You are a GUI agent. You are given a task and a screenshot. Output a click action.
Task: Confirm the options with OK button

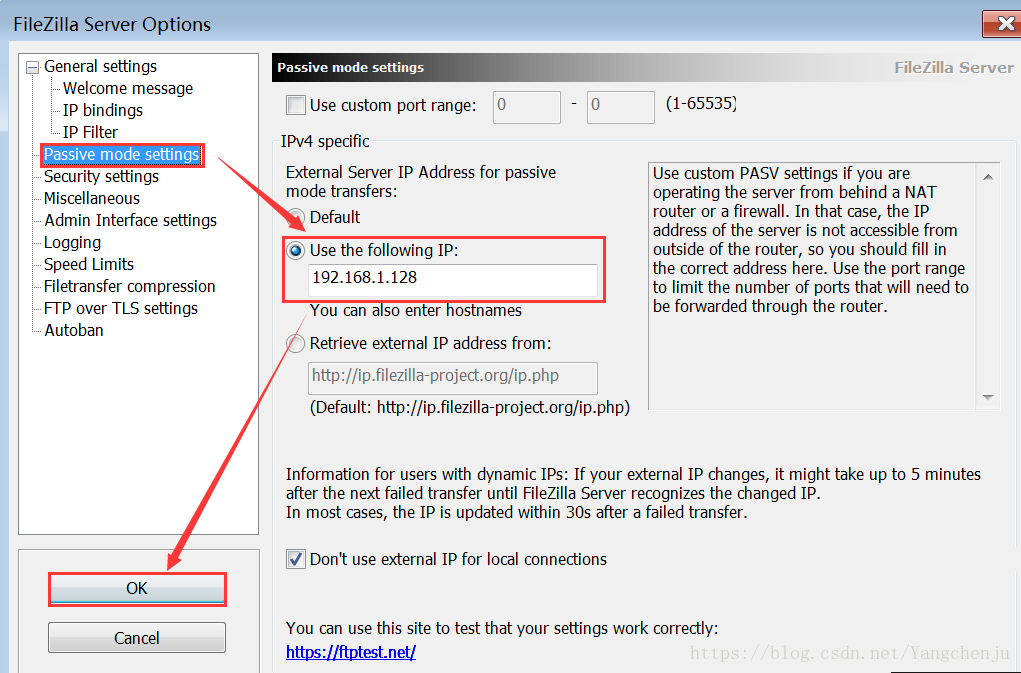click(137, 589)
